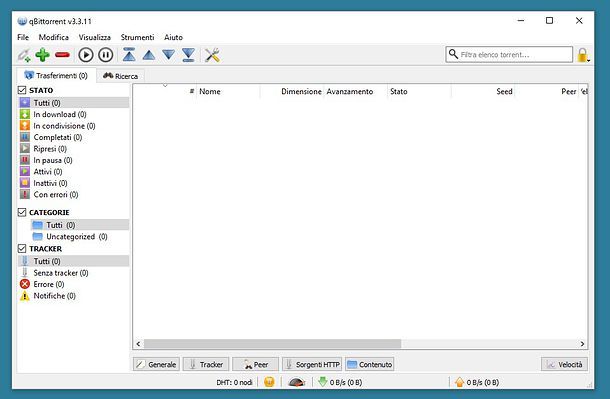The height and width of the screenshot is (399, 610).
Task: Open the Contenuto details button
Action: (x=370, y=364)
